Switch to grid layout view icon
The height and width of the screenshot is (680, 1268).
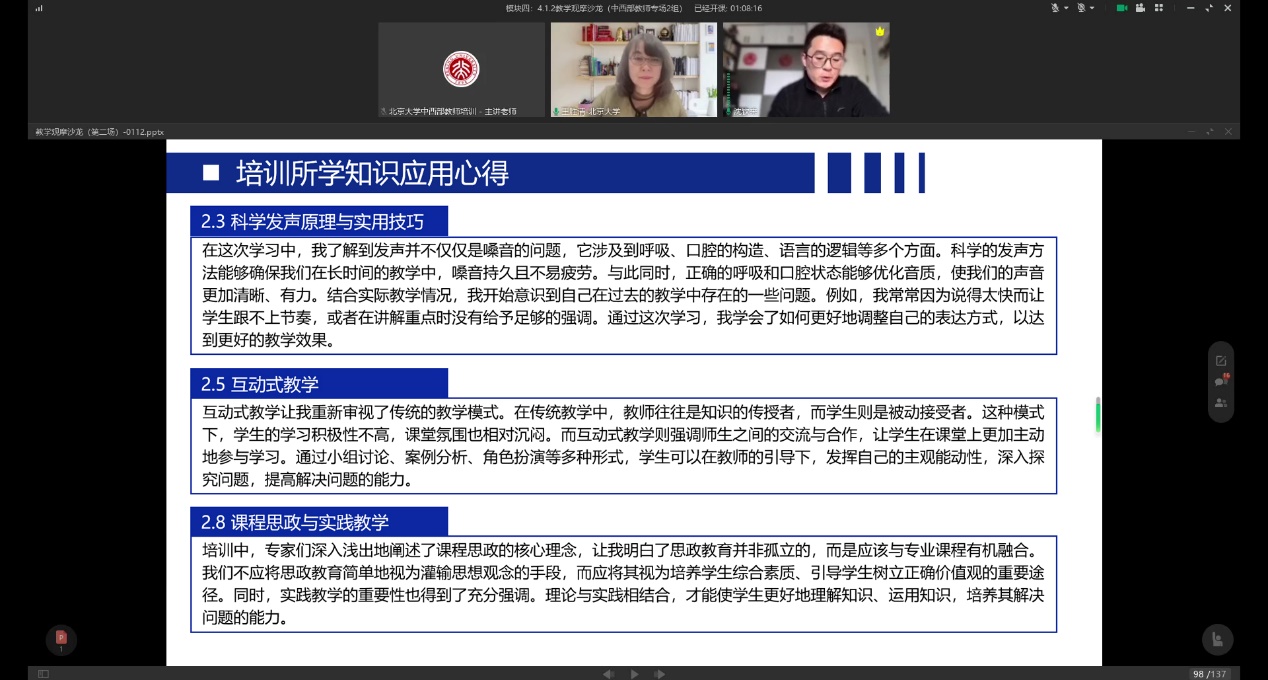click(1159, 8)
